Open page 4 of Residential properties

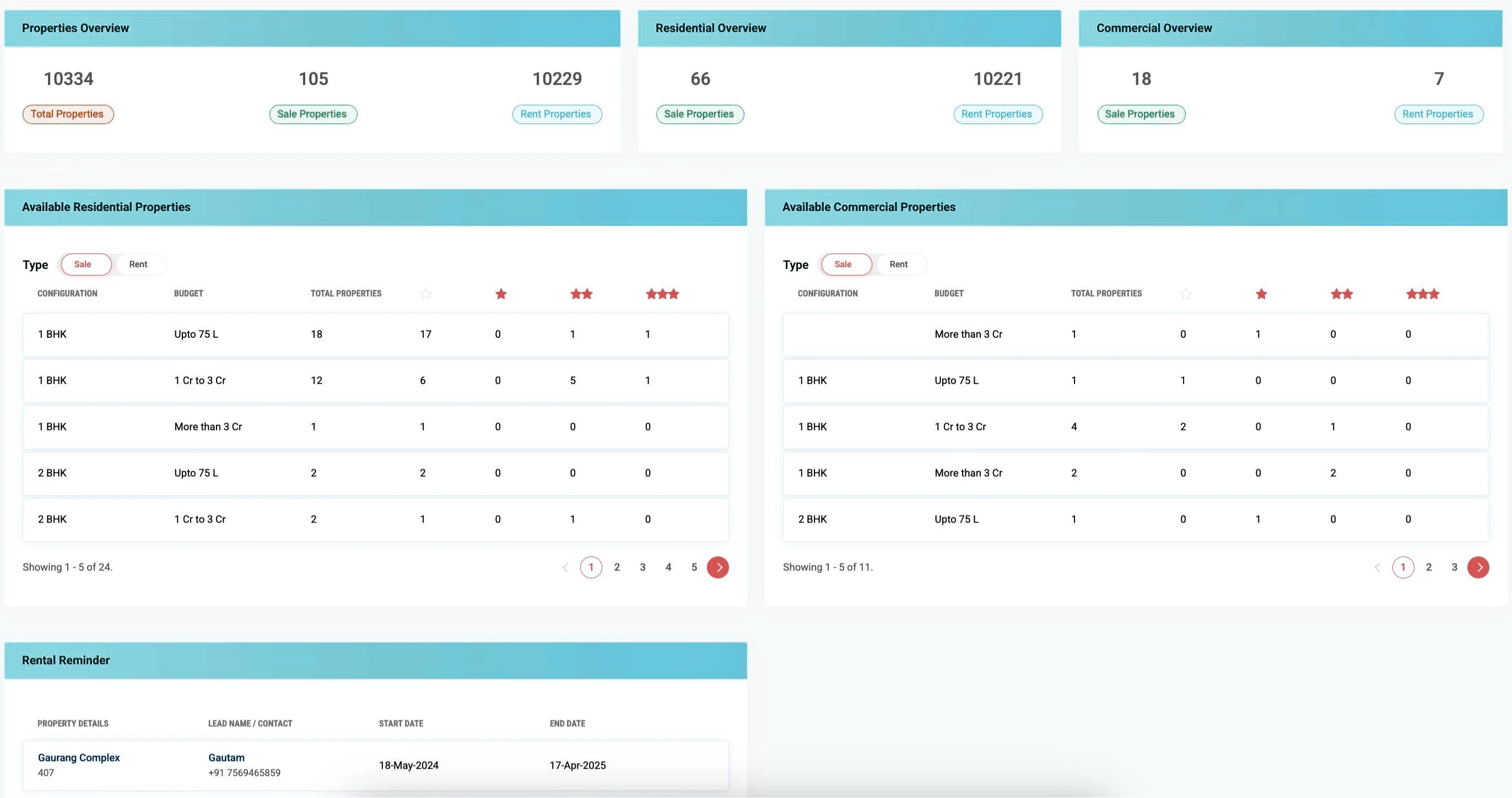tap(668, 567)
